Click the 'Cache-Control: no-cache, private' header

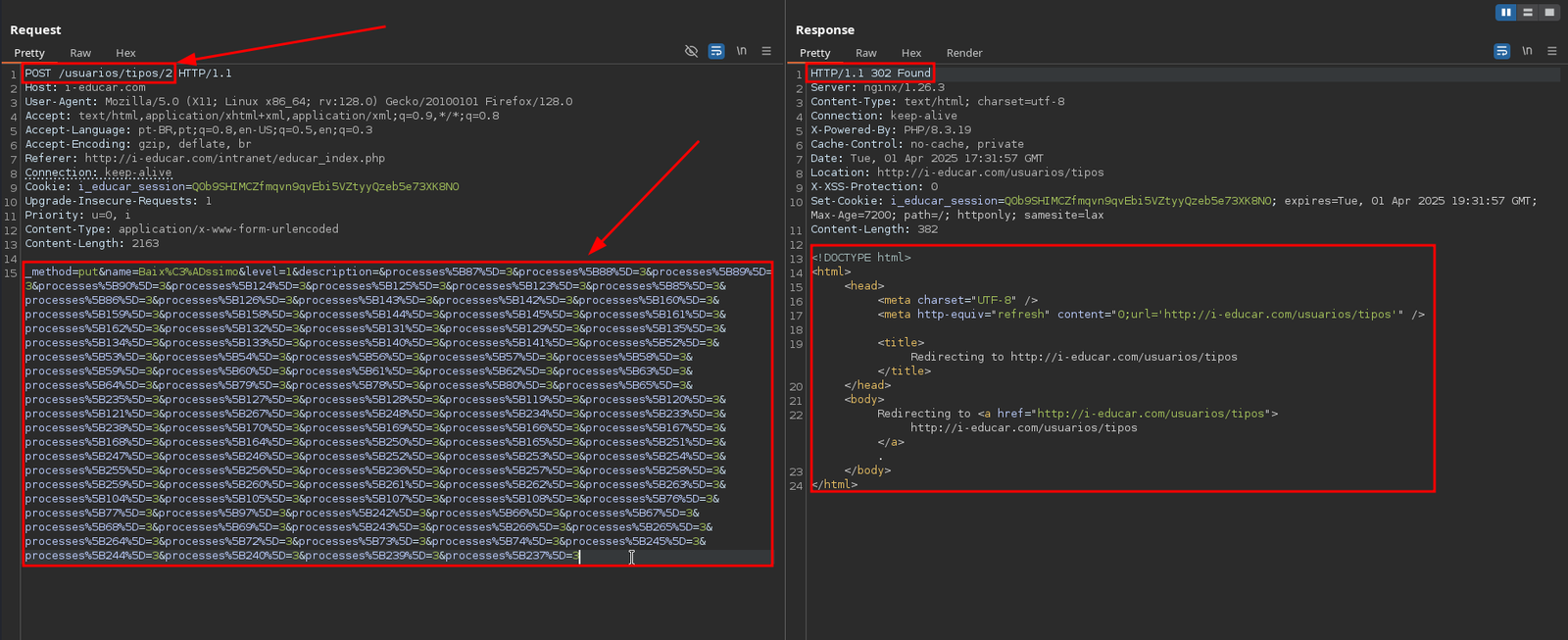[917, 144]
